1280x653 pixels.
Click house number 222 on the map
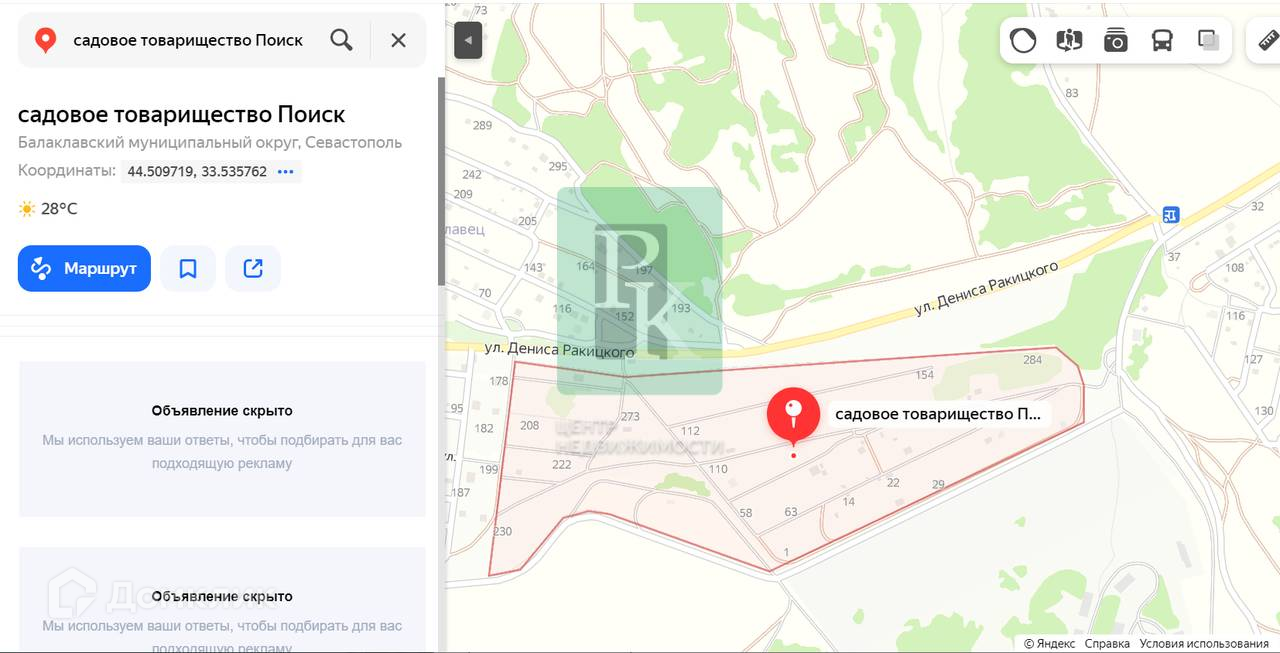pyautogui.click(x=562, y=464)
